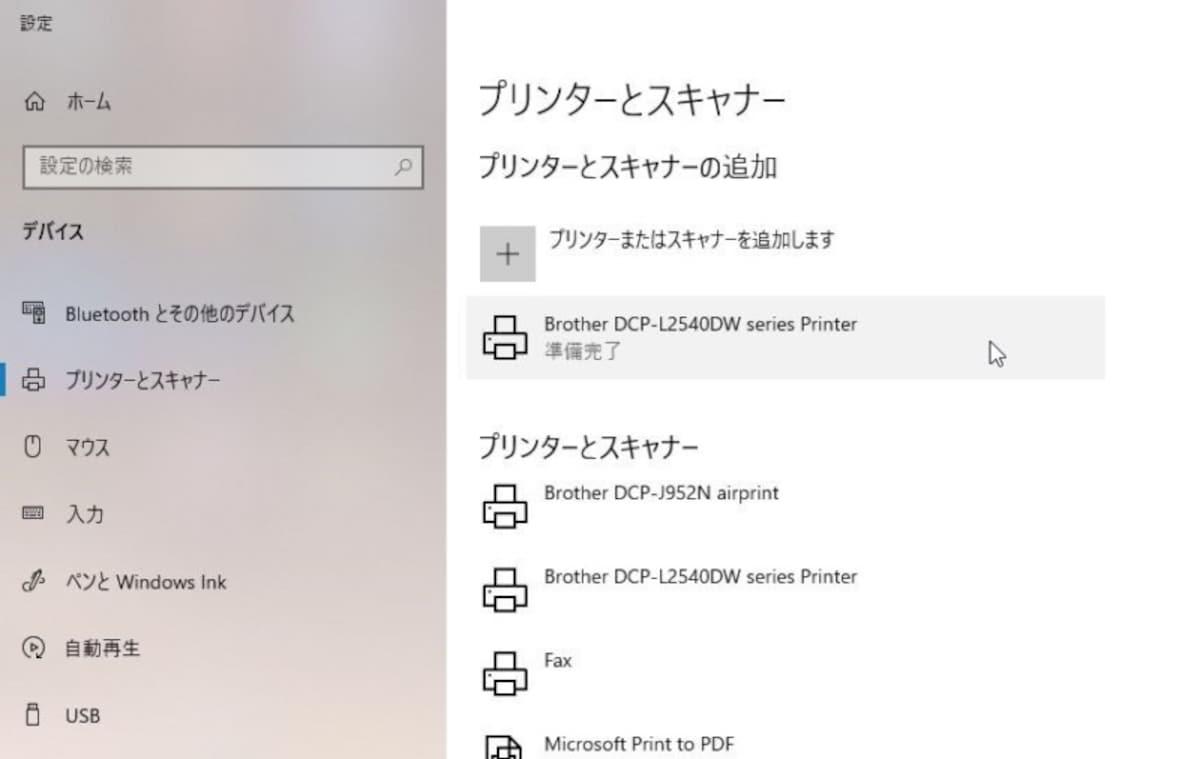The image size is (1200, 759).
Task: Click the Fax device icon
Action: point(505,673)
